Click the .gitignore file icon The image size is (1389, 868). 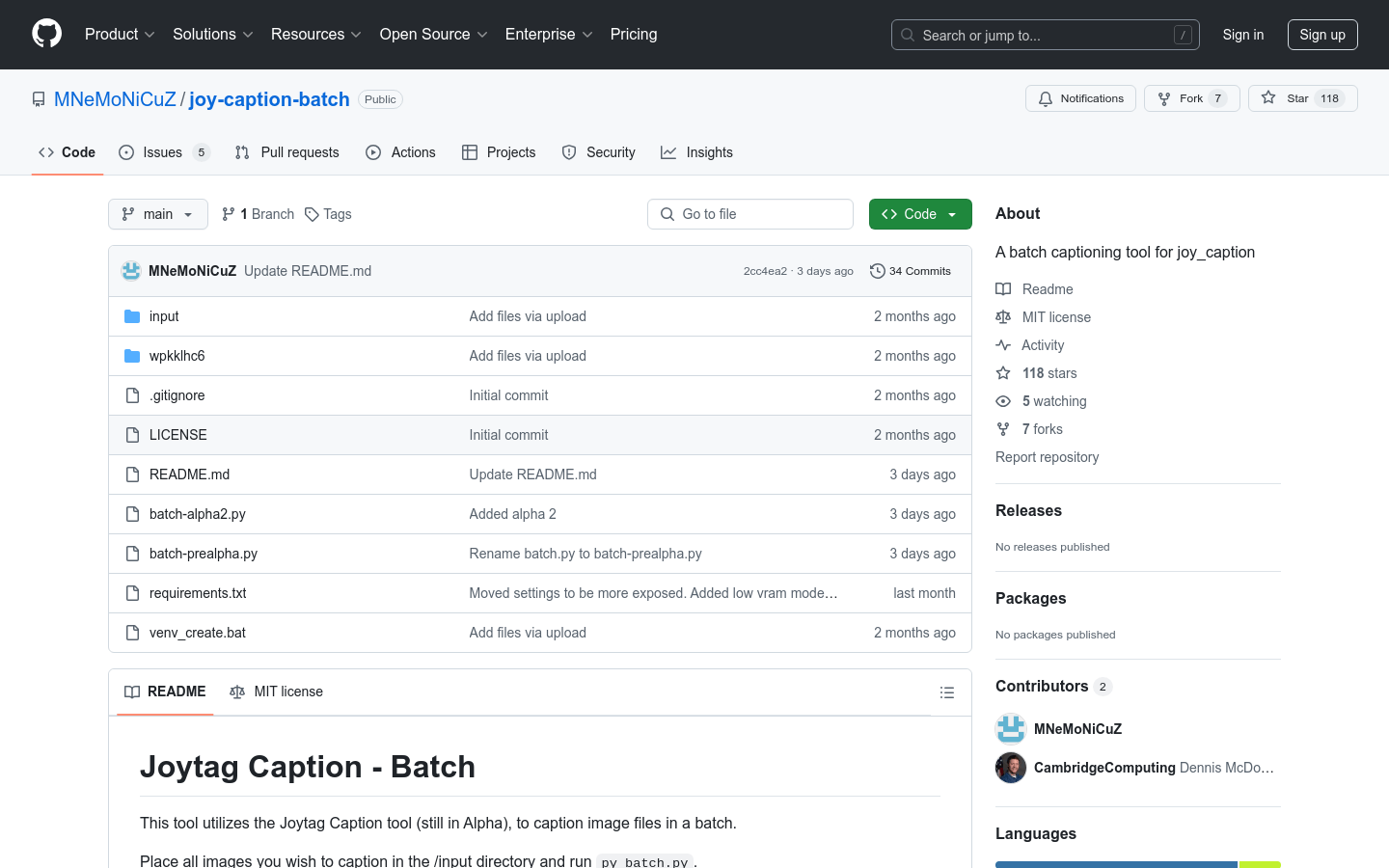coord(132,395)
